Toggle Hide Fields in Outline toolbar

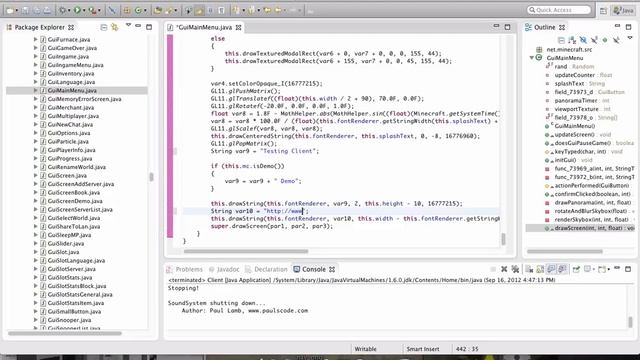(x=583, y=40)
